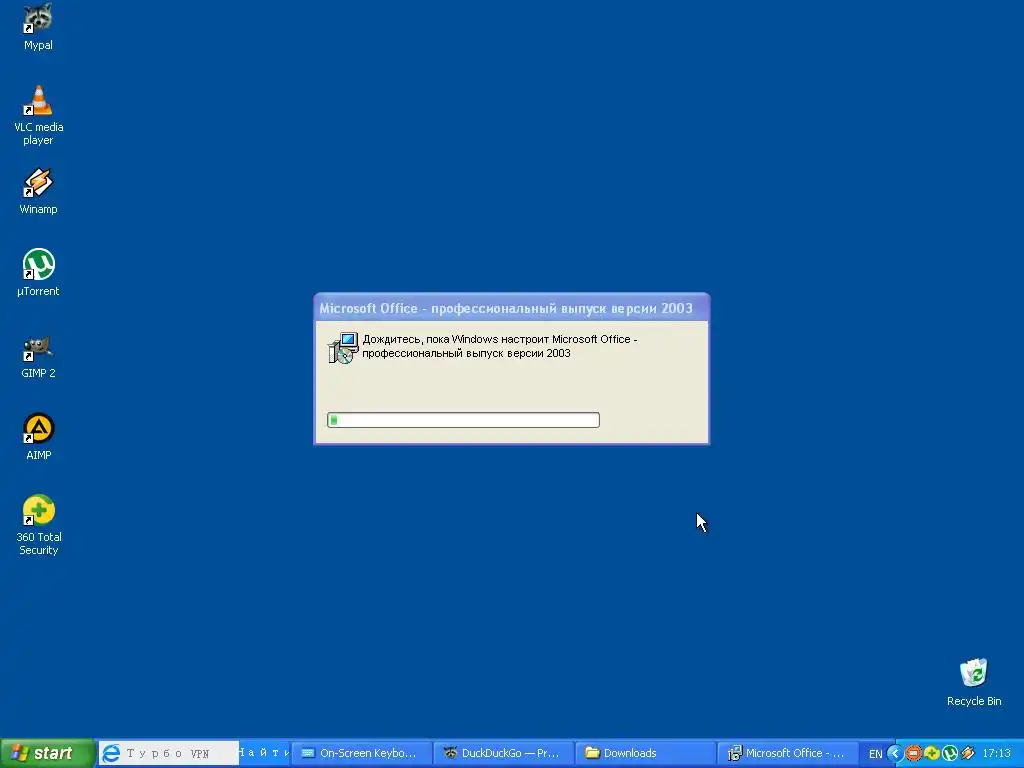The image size is (1024, 768).
Task: Click the Winamp tray icon
Action: click(x=968, y=754)
